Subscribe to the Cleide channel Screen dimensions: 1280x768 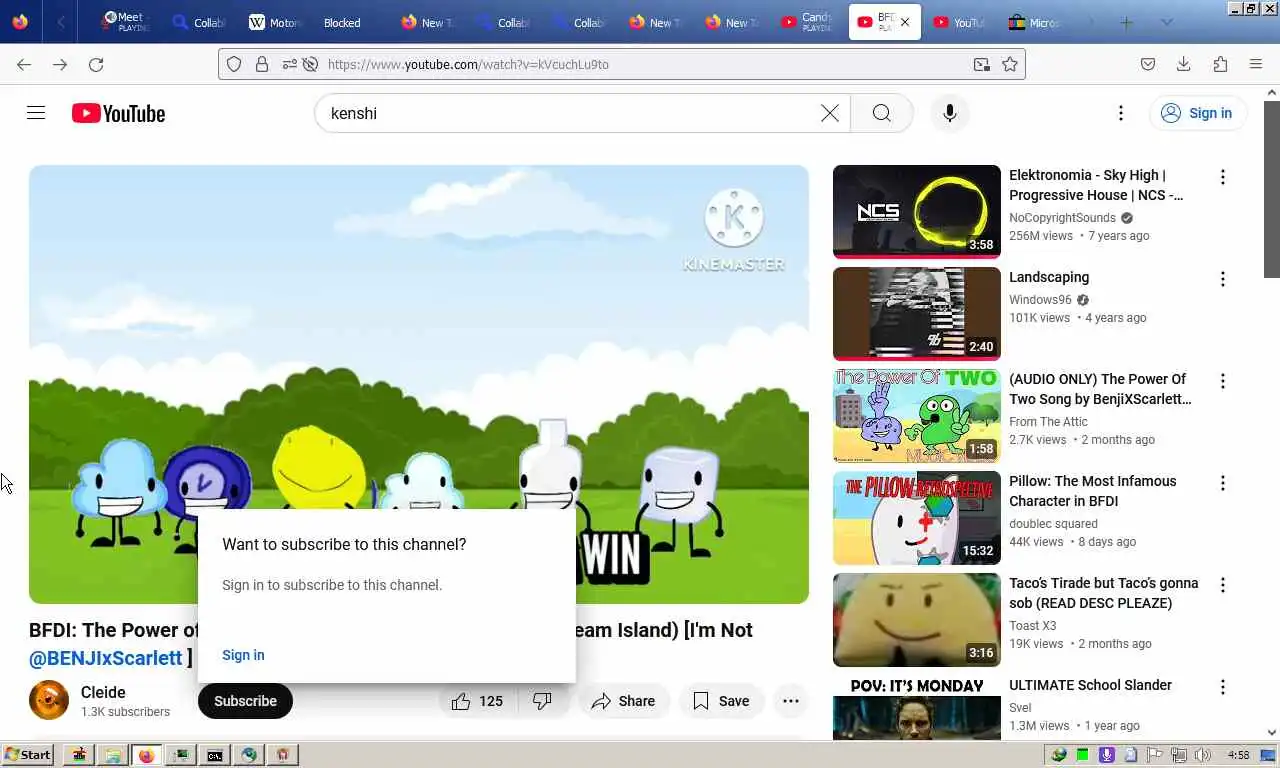pyautogui.click(x=245, y=701)
